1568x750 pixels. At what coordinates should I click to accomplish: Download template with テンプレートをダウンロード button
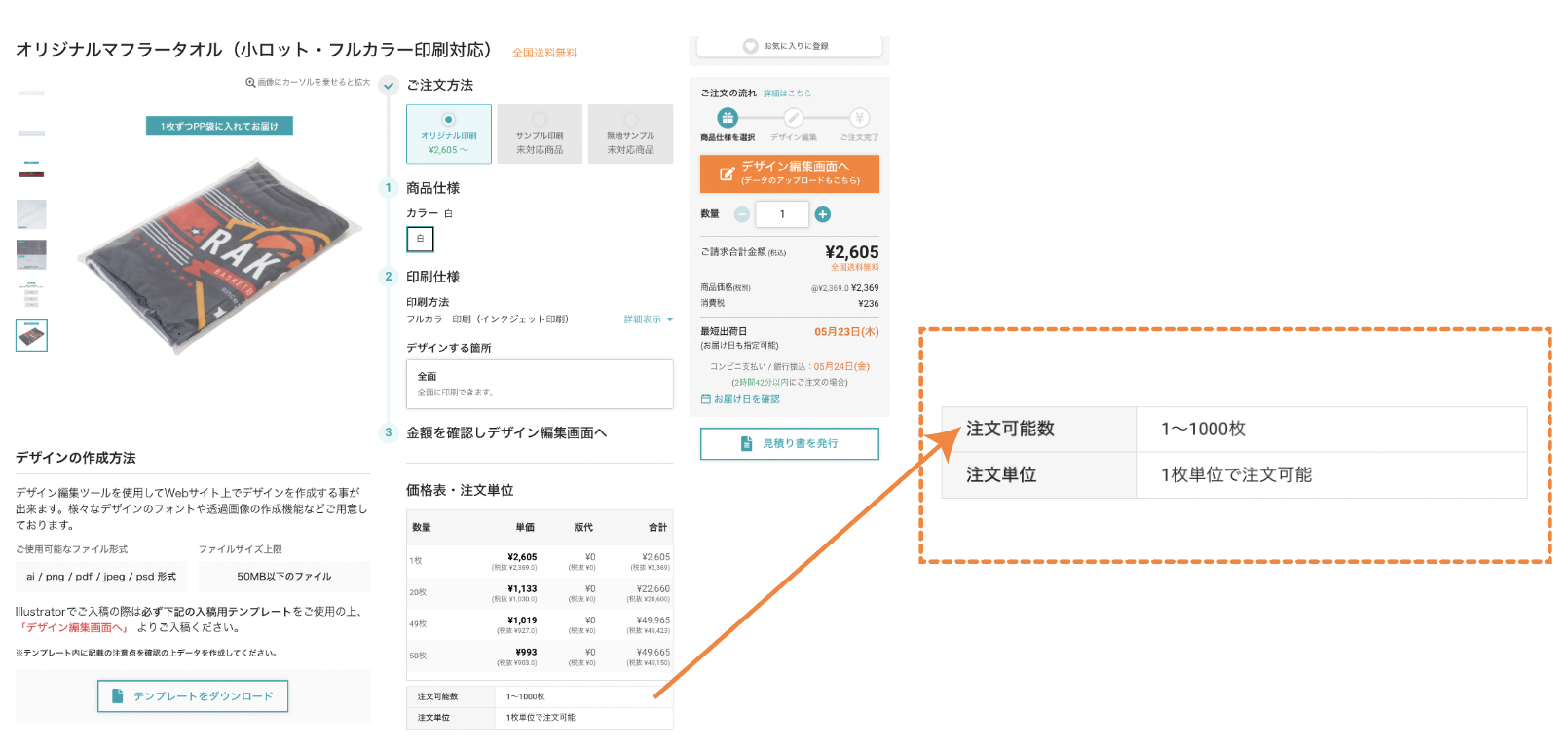pos(193,696)
